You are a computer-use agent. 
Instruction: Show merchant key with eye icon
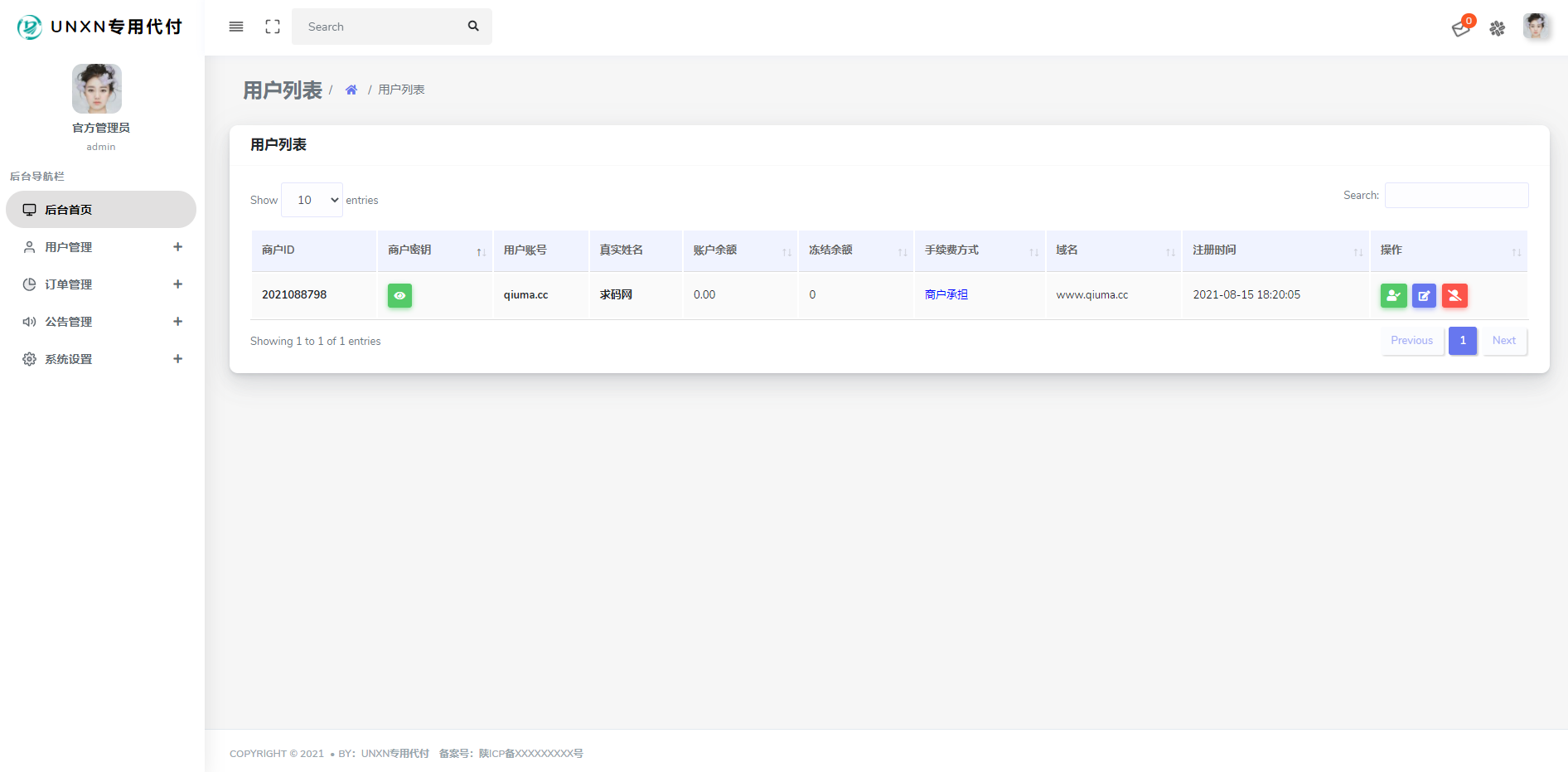pos(399,295)
